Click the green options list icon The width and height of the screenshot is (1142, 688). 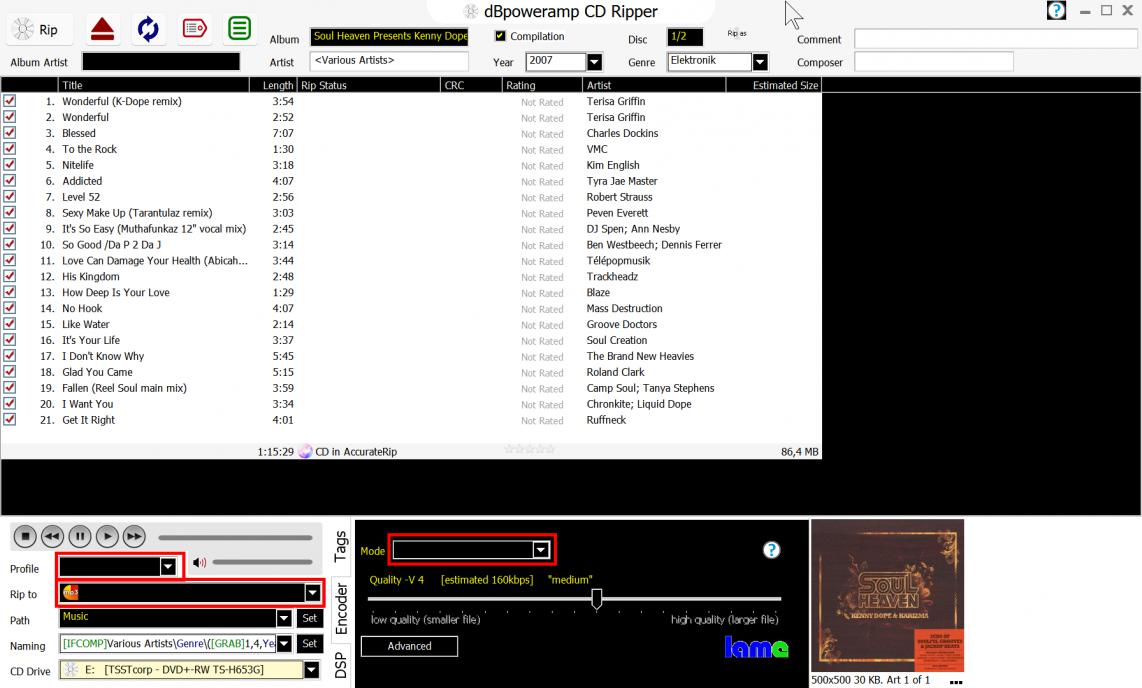pyautogui.click(x=239, y=29)
